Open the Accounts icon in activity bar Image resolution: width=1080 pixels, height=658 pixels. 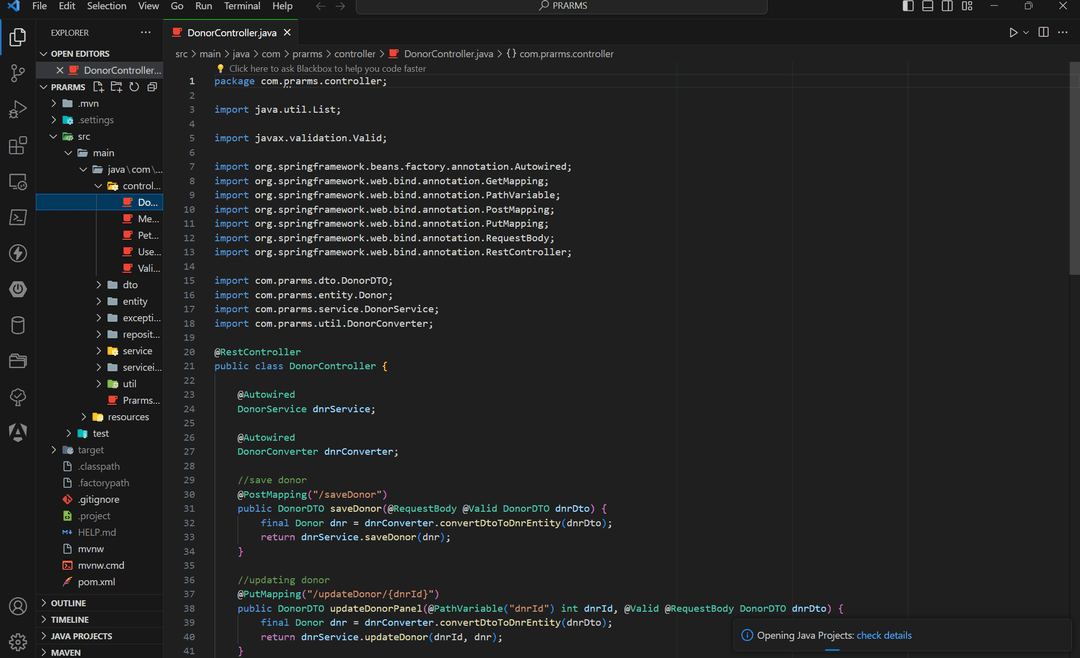point(17,606)
